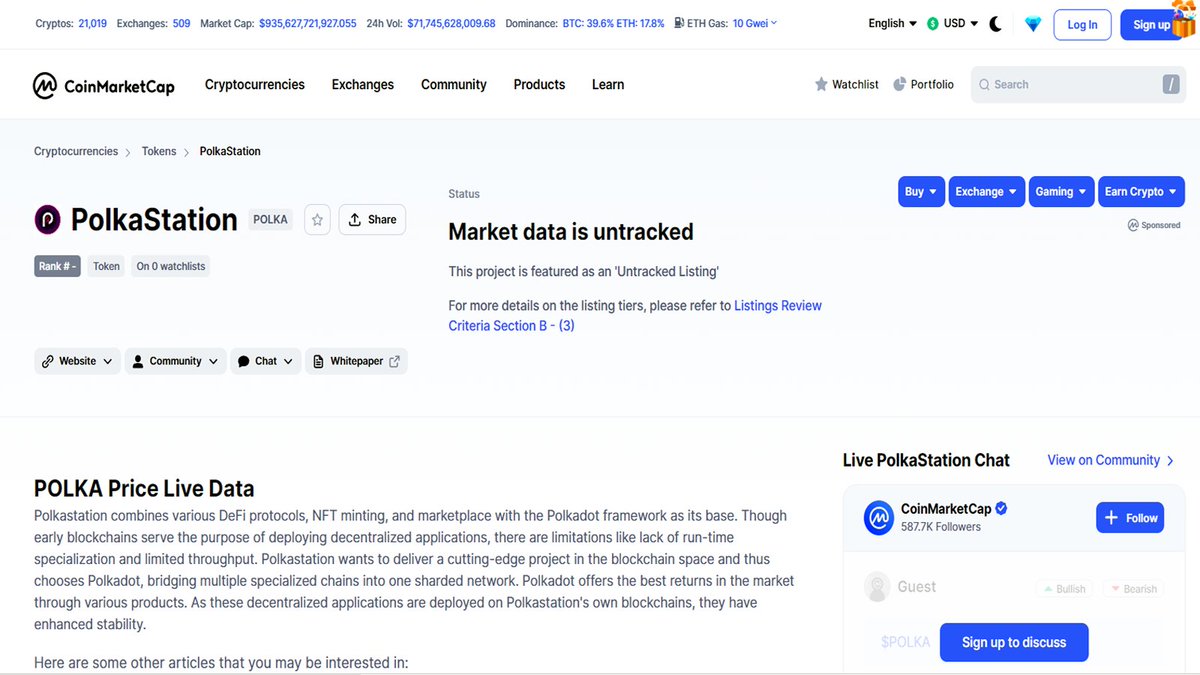Go to Tokens breadcrumb

[159, 151]
